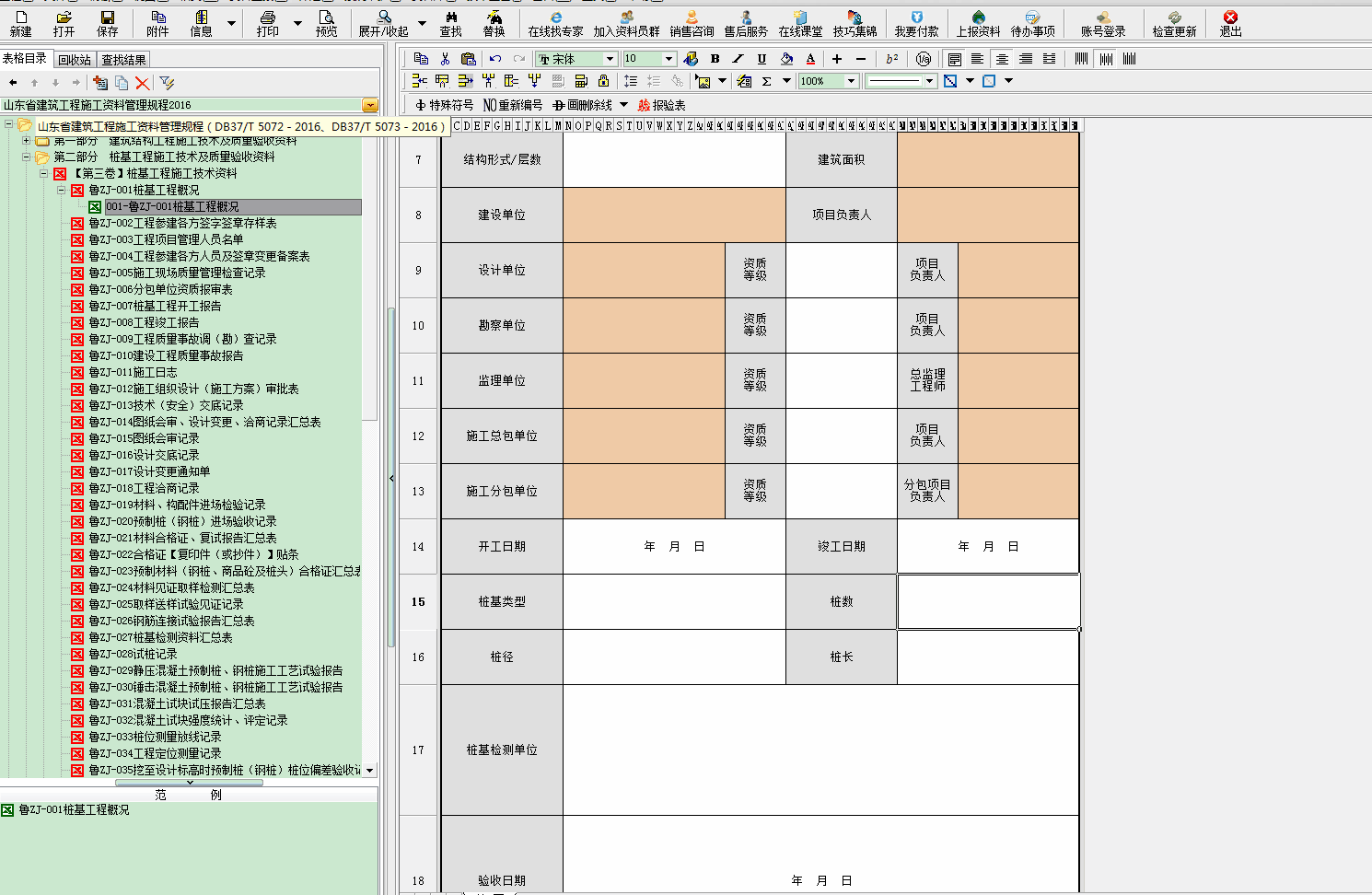Click the 查找 (Find) binoculars icon
The image size is (1372, 895).
450,22
